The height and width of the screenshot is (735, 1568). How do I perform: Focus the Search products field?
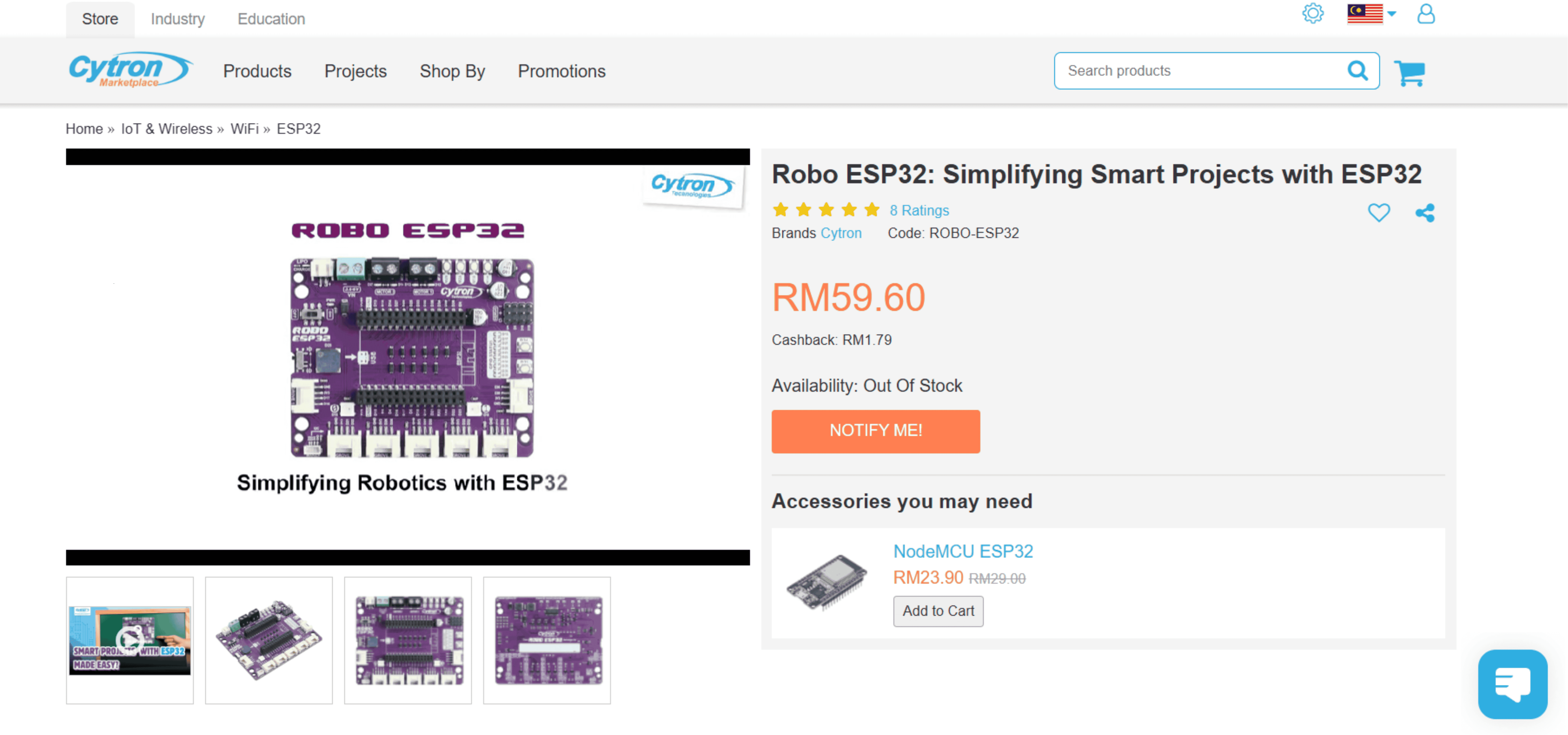point(1199,70)
